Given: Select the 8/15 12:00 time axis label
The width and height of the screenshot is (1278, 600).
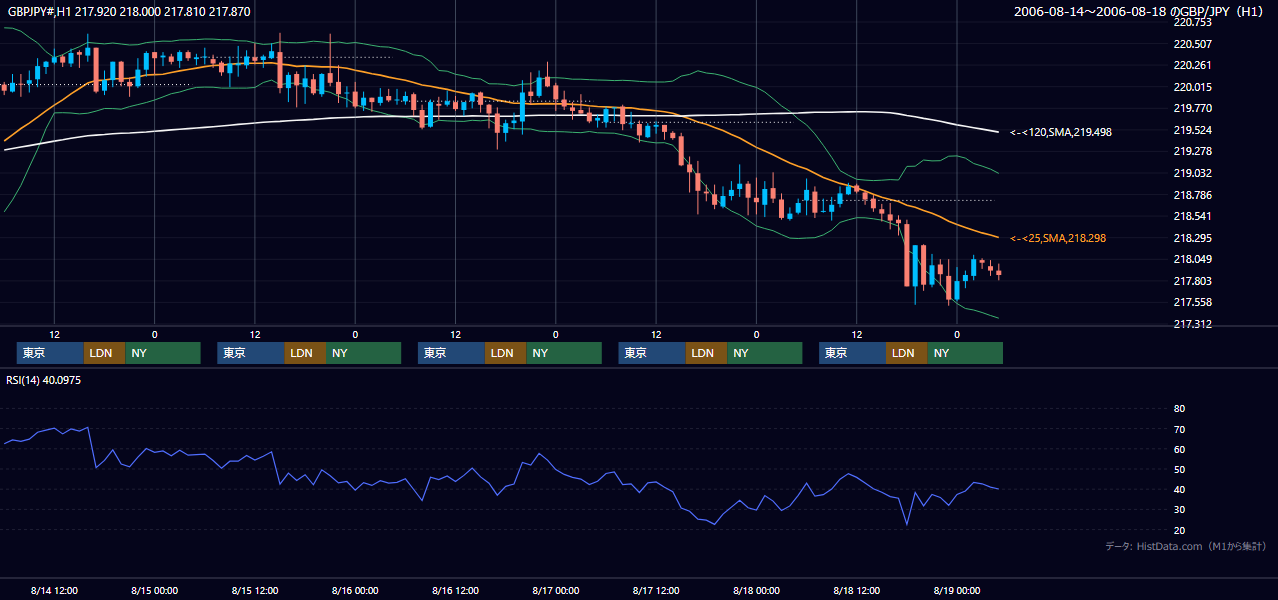Looking at the screenshot, I should pos(254,590).
